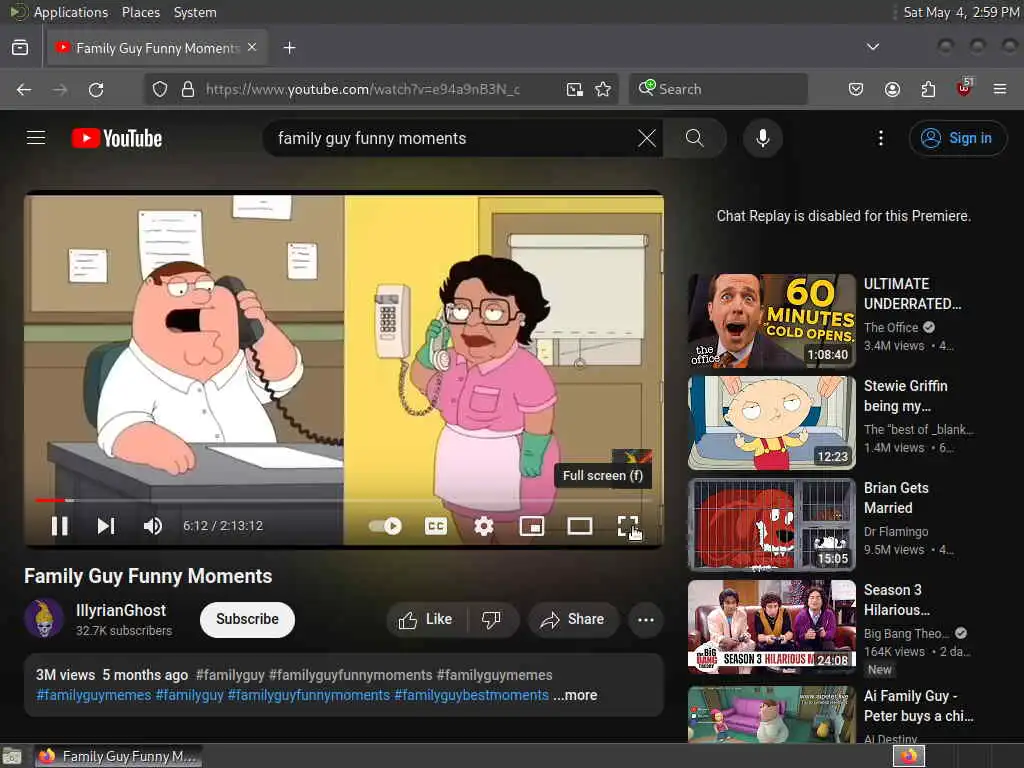Open IllyrianGhost channel avatar
The image size is (1024, 768).
(x=44, y=618)
